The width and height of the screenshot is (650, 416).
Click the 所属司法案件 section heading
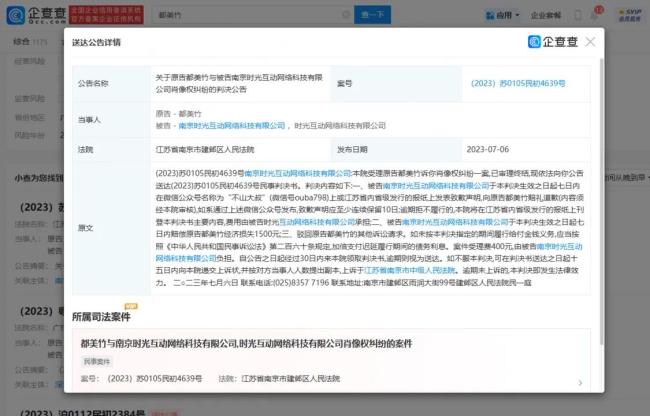[101, 317]
